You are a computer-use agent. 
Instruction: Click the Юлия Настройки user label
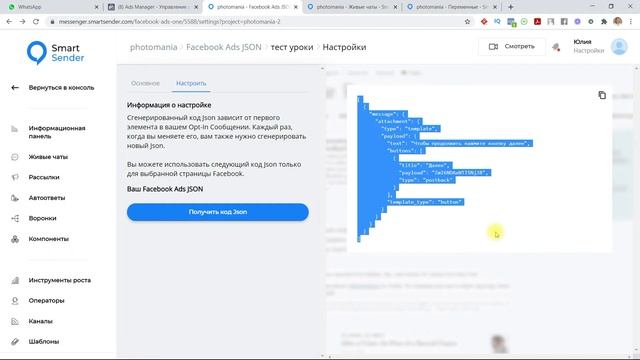[x=588, y=46]
